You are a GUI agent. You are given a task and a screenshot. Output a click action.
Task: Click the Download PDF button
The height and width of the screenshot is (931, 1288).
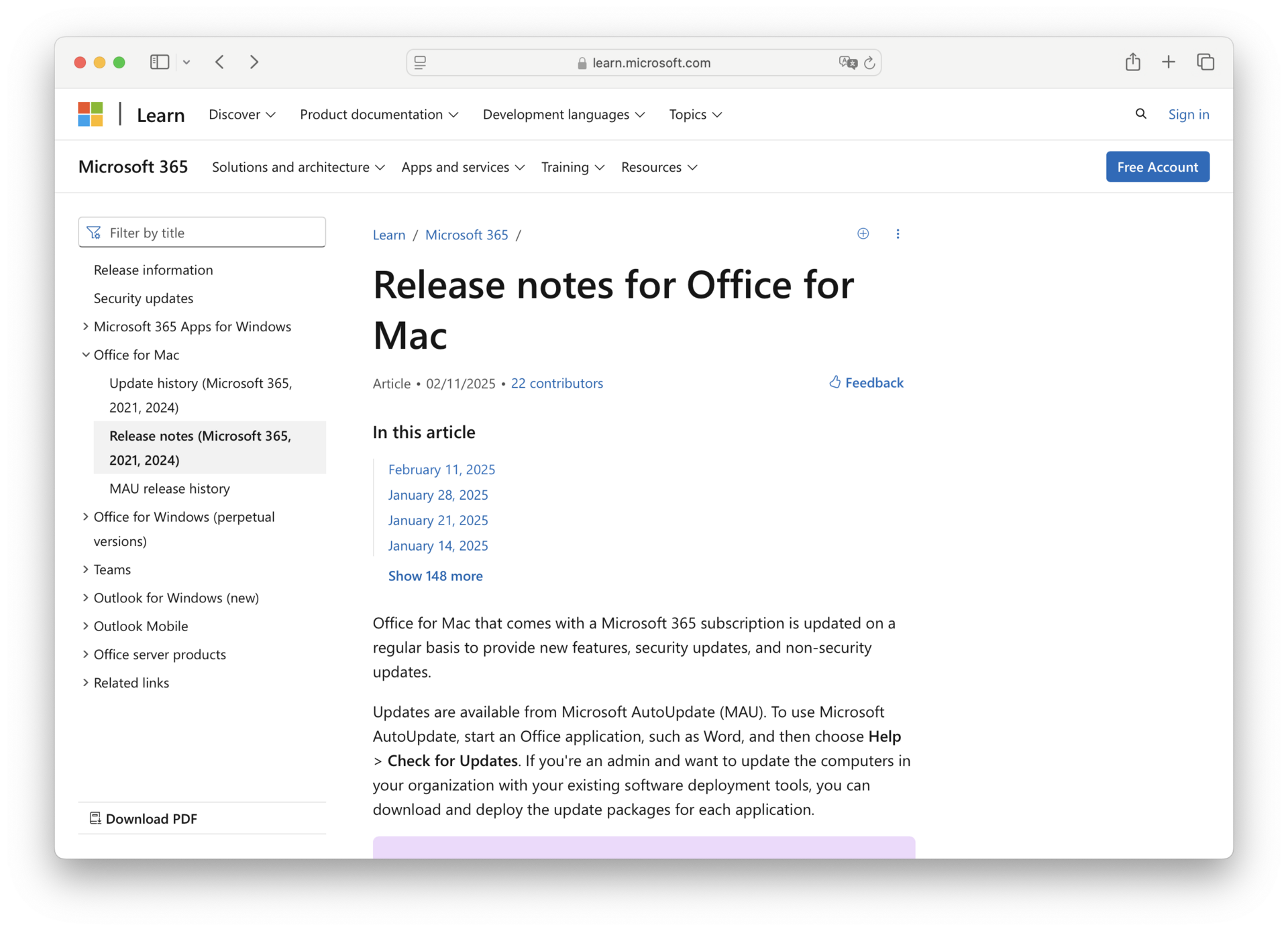(x=144, y=818)
